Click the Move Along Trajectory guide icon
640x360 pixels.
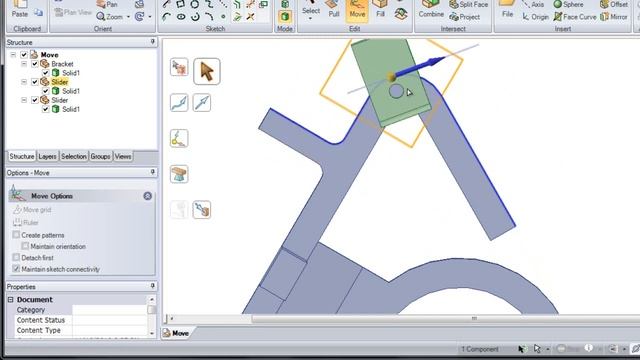[179, 102]
